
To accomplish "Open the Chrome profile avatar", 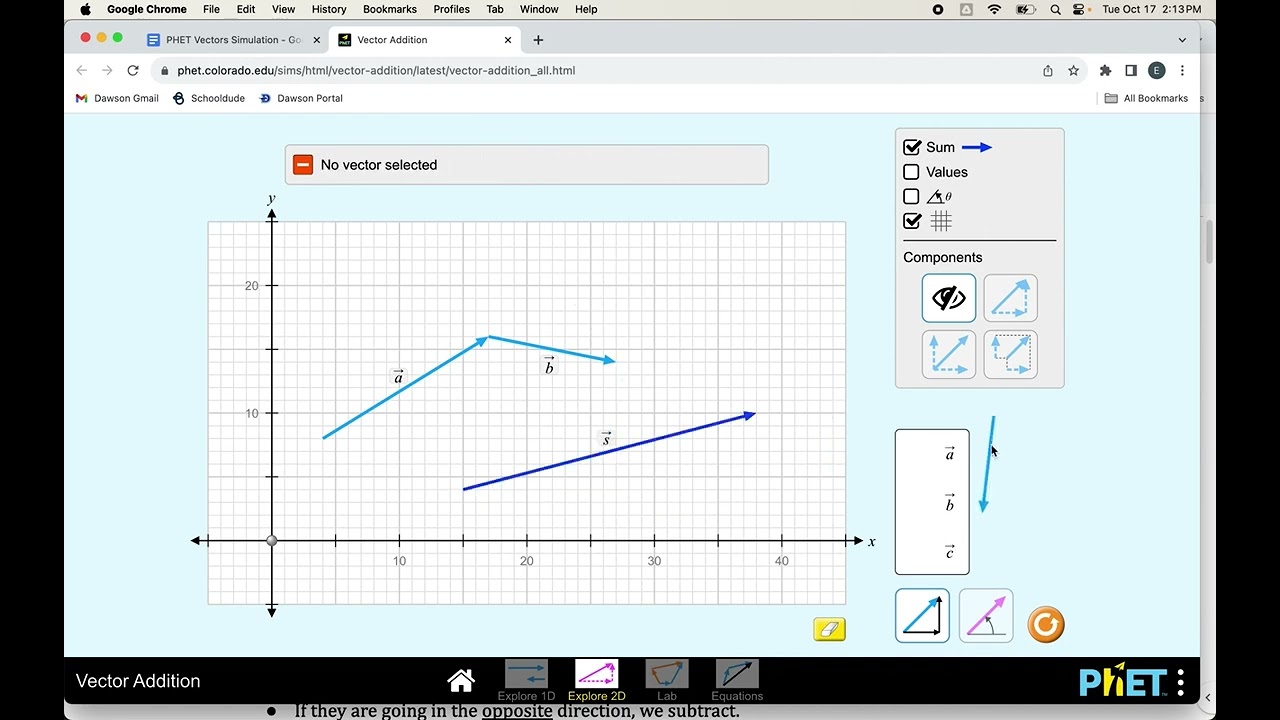I will [x=1157, y=71].
